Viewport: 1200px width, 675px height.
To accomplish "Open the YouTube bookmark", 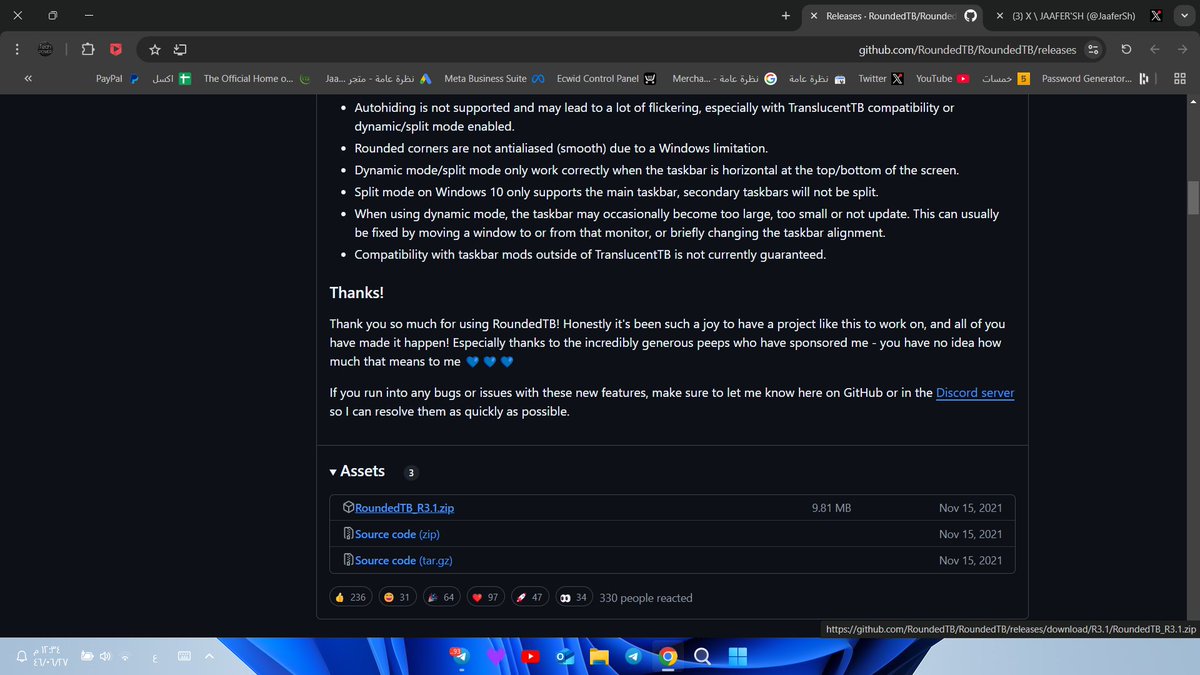I will click(943, 79).
